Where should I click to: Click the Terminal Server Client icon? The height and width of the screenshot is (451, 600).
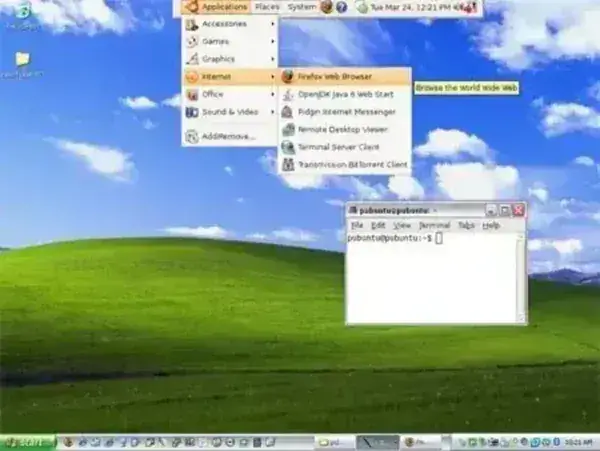(288, 147)
